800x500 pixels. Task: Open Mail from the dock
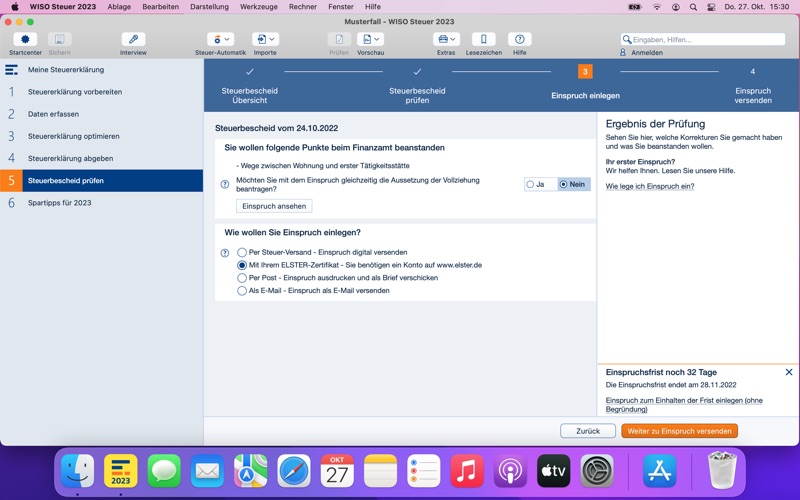[207, 470]
